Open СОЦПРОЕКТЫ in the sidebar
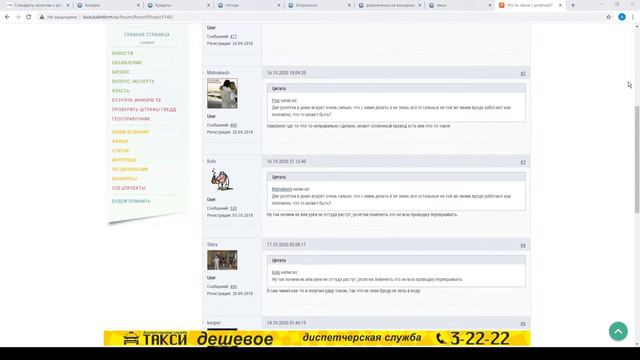The width and height of the screenshot is (640, 360). coord(129,189)
